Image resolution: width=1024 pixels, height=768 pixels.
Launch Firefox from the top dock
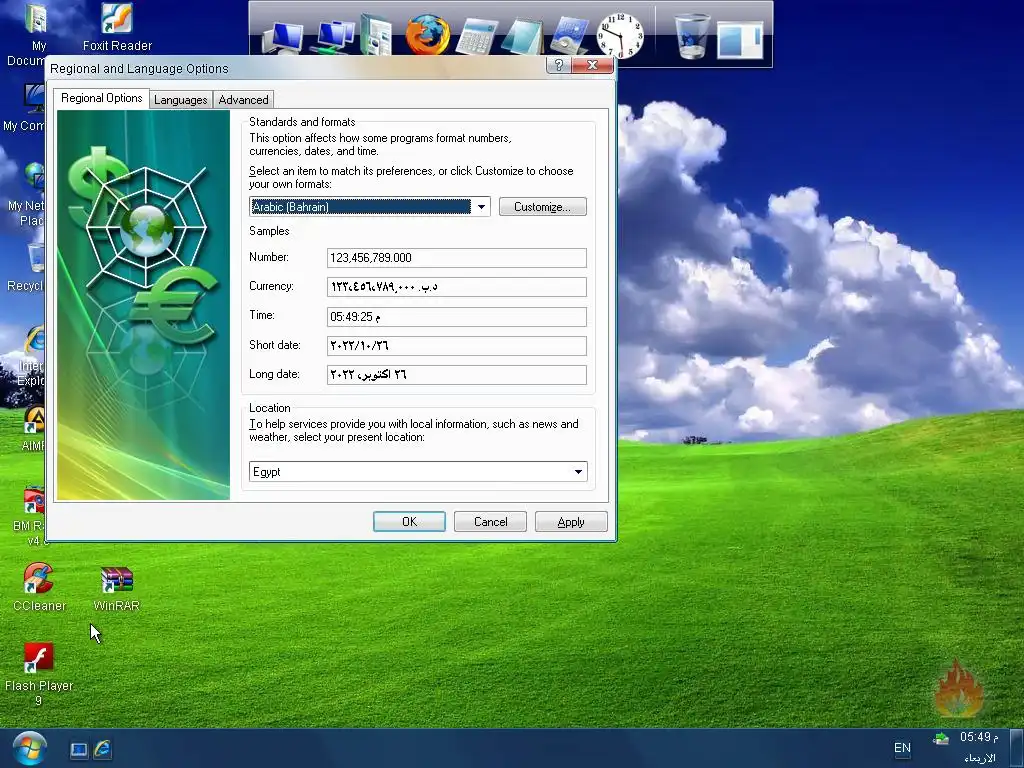coord(428,34)
